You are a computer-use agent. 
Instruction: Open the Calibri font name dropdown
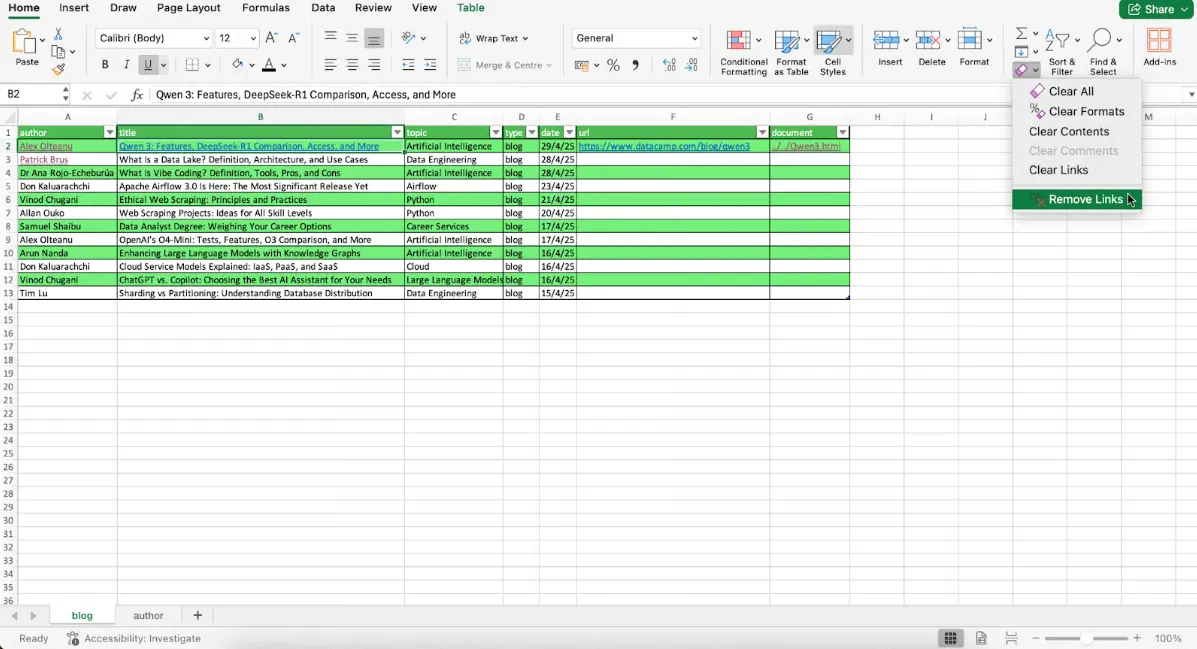(206, 38)
